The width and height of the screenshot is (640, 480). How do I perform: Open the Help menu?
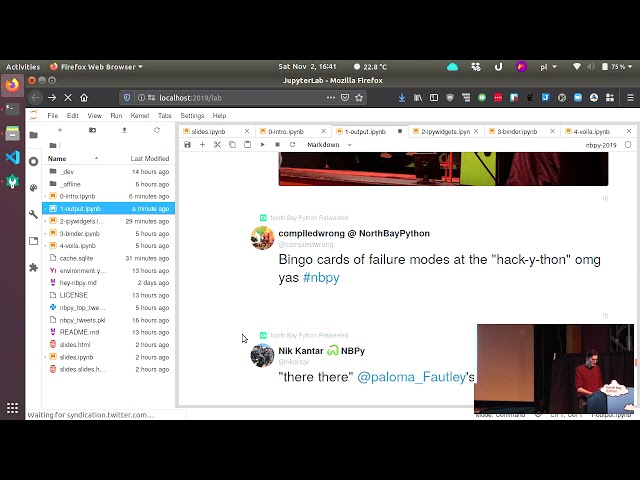[219, 116]
